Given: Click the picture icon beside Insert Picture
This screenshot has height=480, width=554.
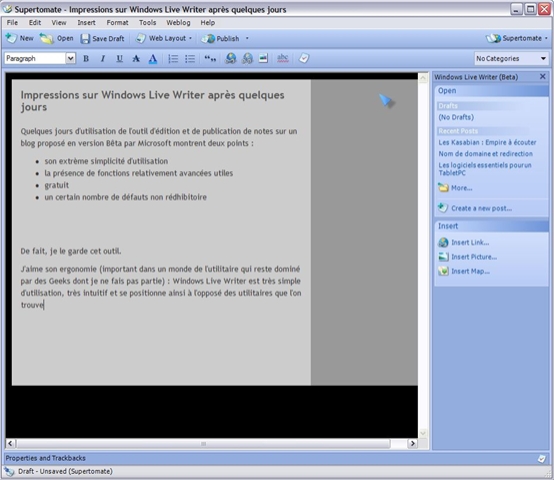Looking at the screenshot, I should click(443, 257).
